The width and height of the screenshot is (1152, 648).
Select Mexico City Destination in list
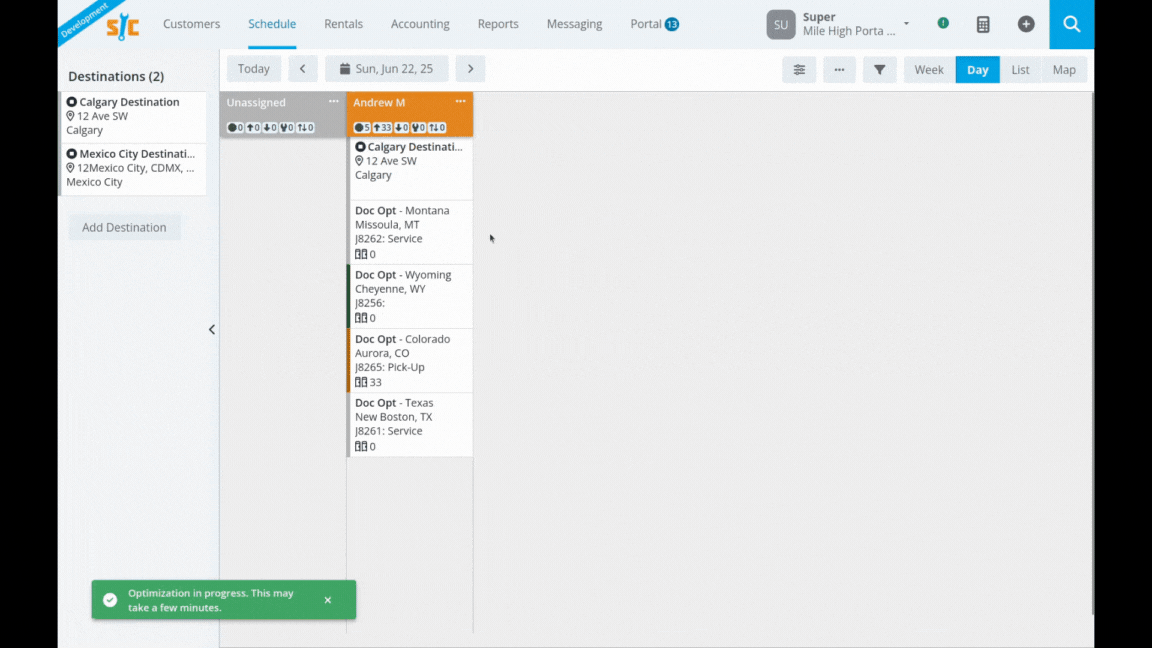[133, 168]
